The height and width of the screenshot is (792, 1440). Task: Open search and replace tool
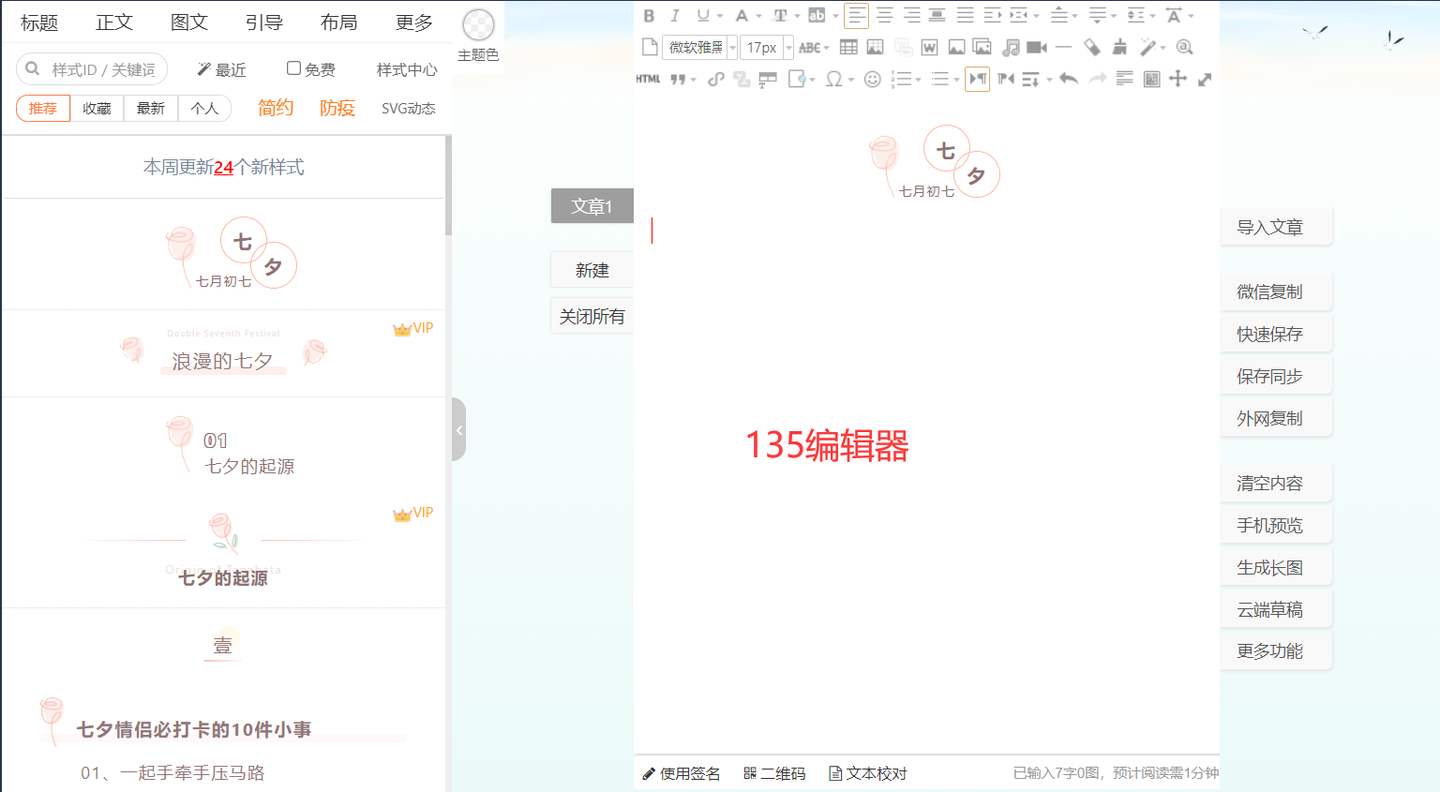[1184, 47]
